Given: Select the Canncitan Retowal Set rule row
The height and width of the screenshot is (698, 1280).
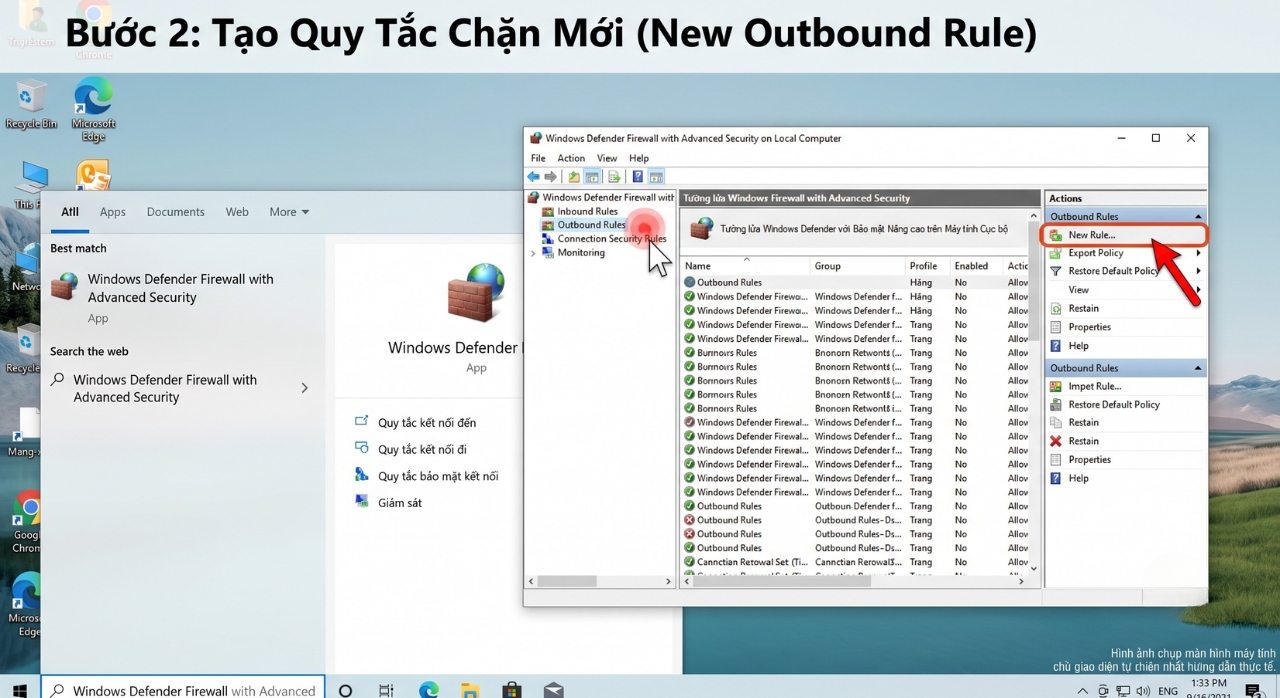Looking at the screenshot, I should (x=855, y=562).
